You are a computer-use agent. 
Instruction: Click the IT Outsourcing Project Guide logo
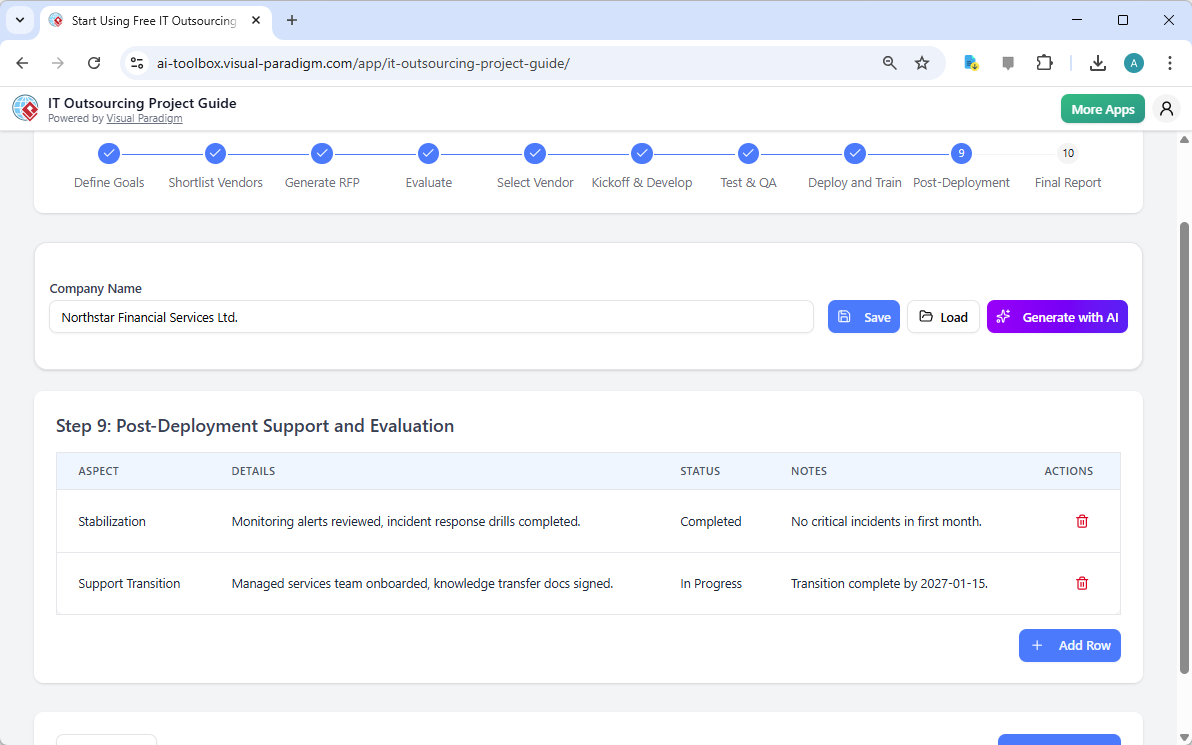click(25, 108)
